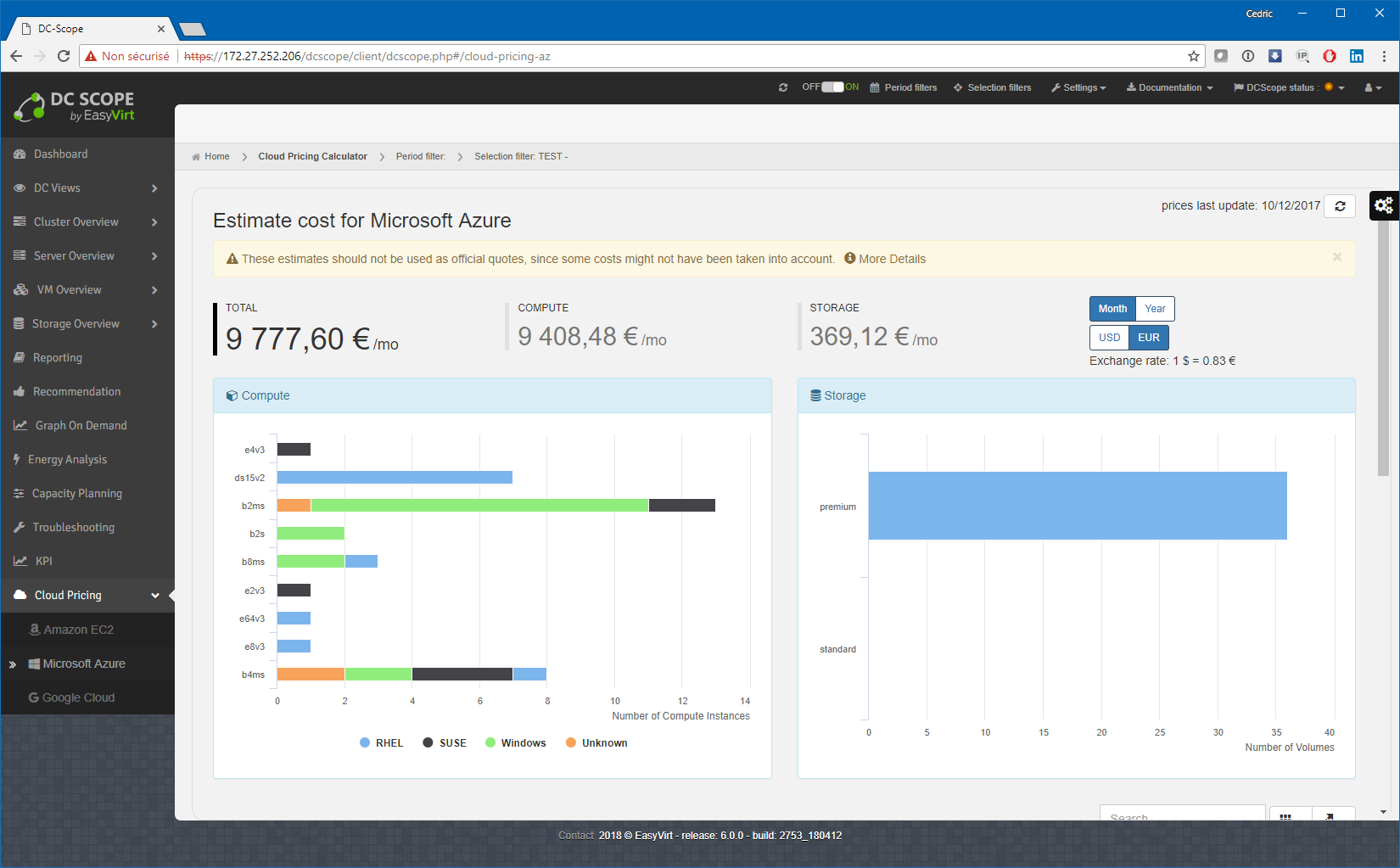Click the refresh prices icon button

click(1340, 206)
